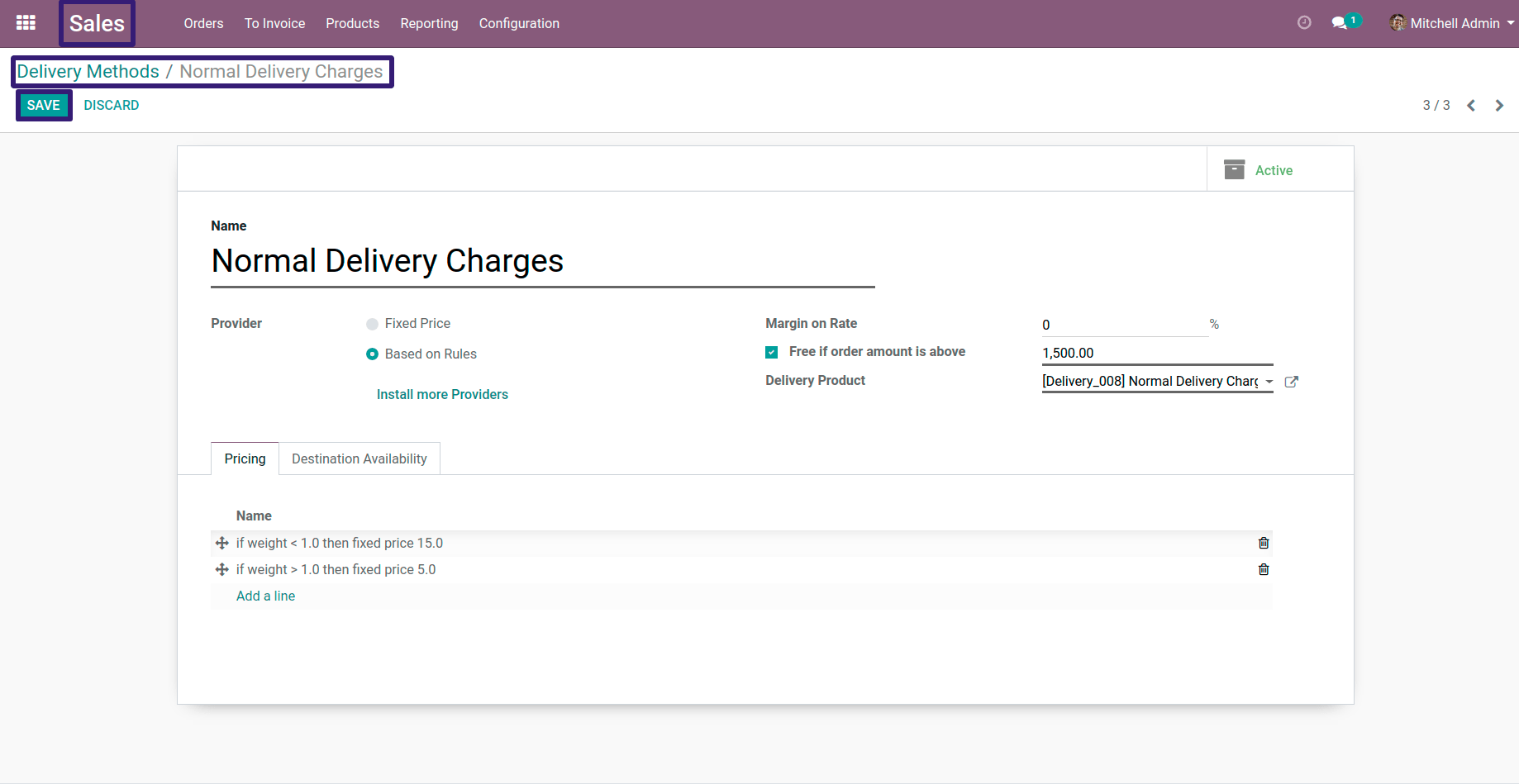Image resolution: width=1519 pixels, height=784 pixels.
Task: Click the Active archive box icon
Action: (x=1234, y=169)
